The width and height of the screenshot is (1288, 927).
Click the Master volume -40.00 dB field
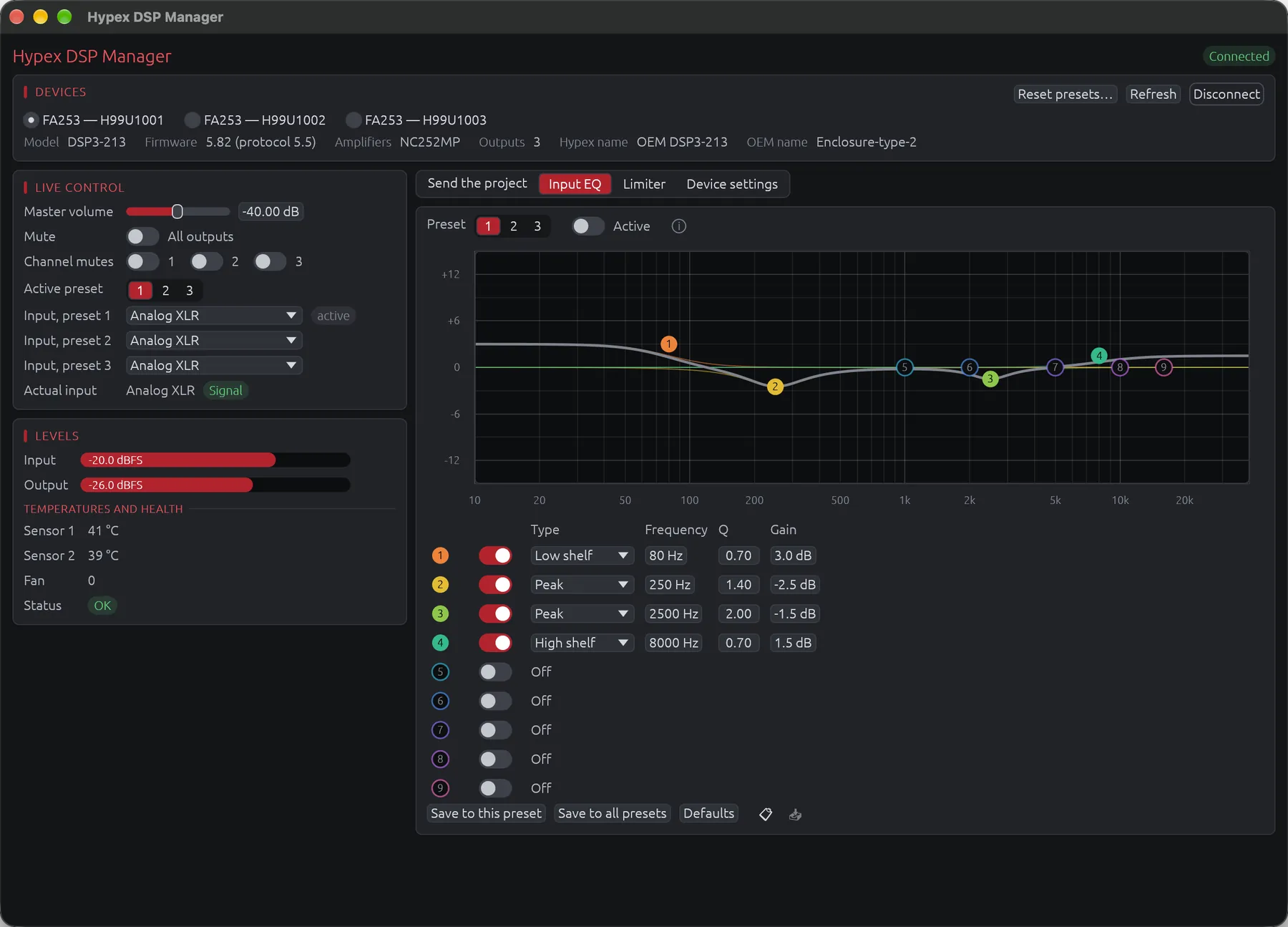pyautogui.click(x=270, y=212)
